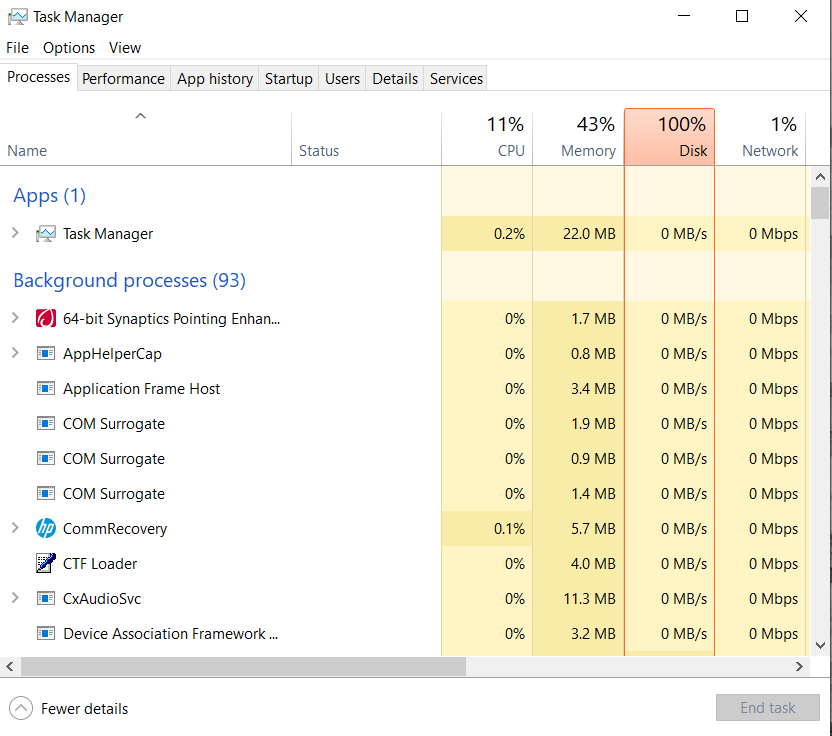
Task: Select the CTF Loader process
Action: [x=405, y=564]
